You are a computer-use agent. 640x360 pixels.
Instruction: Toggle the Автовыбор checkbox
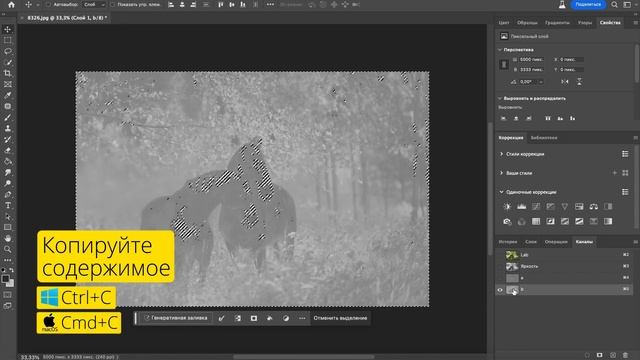(49, 4)
